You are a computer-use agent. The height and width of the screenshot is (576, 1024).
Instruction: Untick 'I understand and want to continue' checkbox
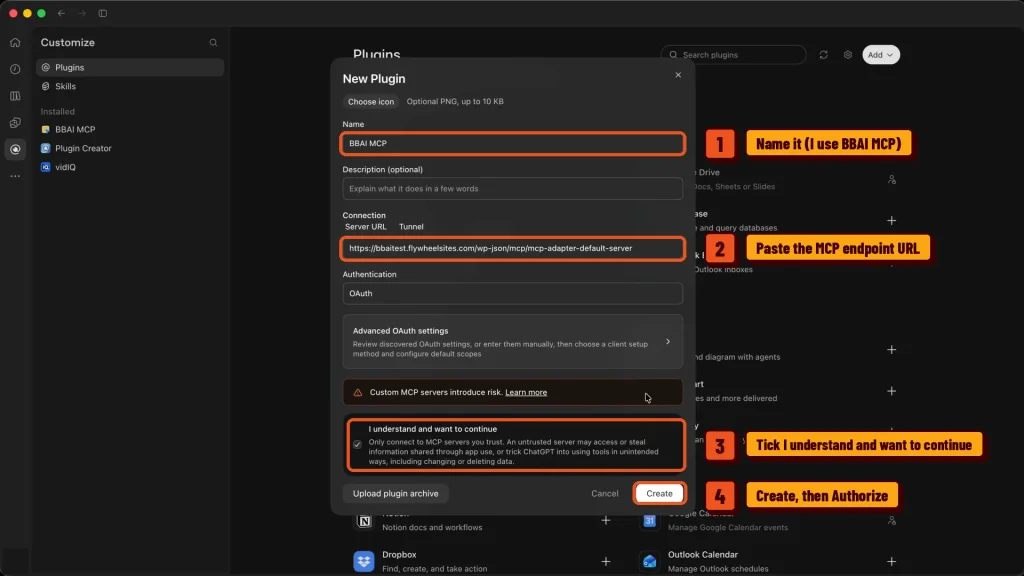357,445
